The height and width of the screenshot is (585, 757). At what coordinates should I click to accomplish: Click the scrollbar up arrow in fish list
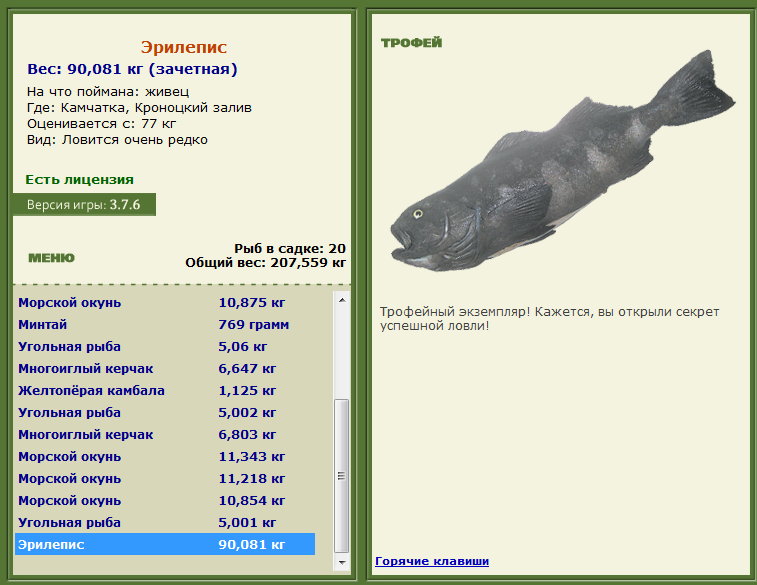(342, 300)
